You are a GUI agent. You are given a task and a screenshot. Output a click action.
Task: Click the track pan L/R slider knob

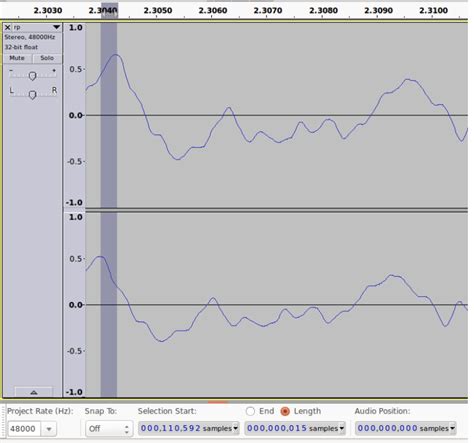(x=32, y=95)
